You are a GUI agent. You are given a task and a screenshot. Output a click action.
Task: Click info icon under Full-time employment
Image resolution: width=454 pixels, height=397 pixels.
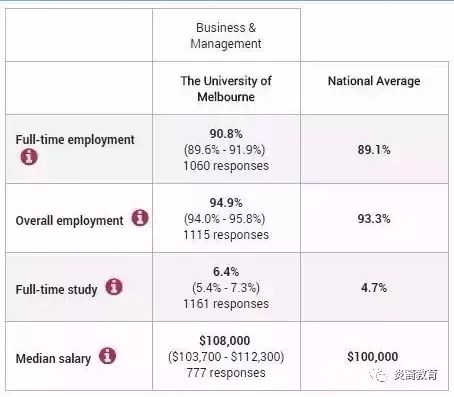29,156
